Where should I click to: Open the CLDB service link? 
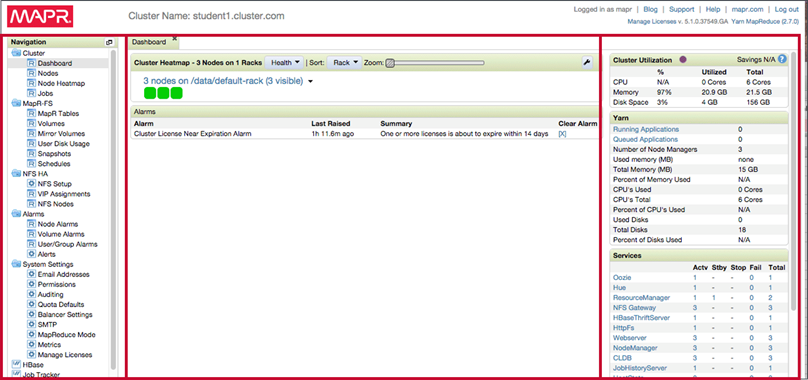click(622, 358)
